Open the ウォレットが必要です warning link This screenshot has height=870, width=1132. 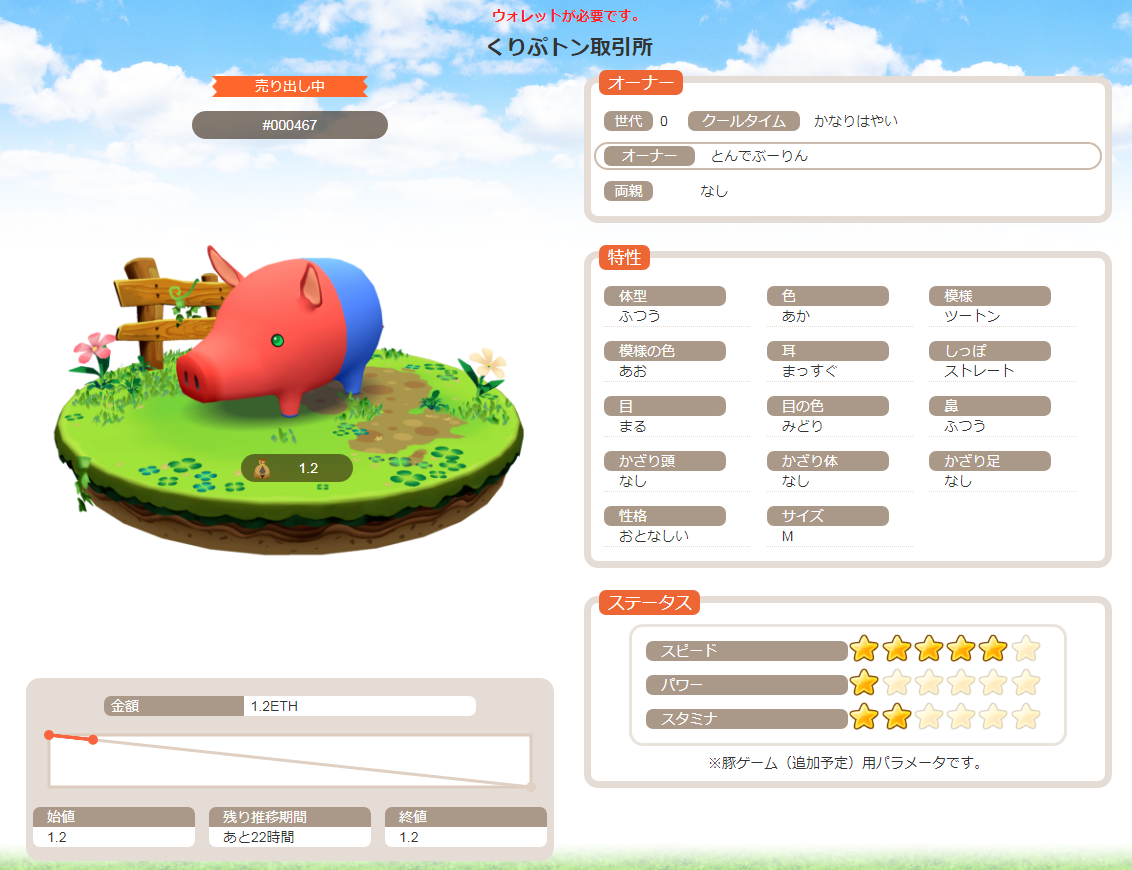click(x=566, y=16)
